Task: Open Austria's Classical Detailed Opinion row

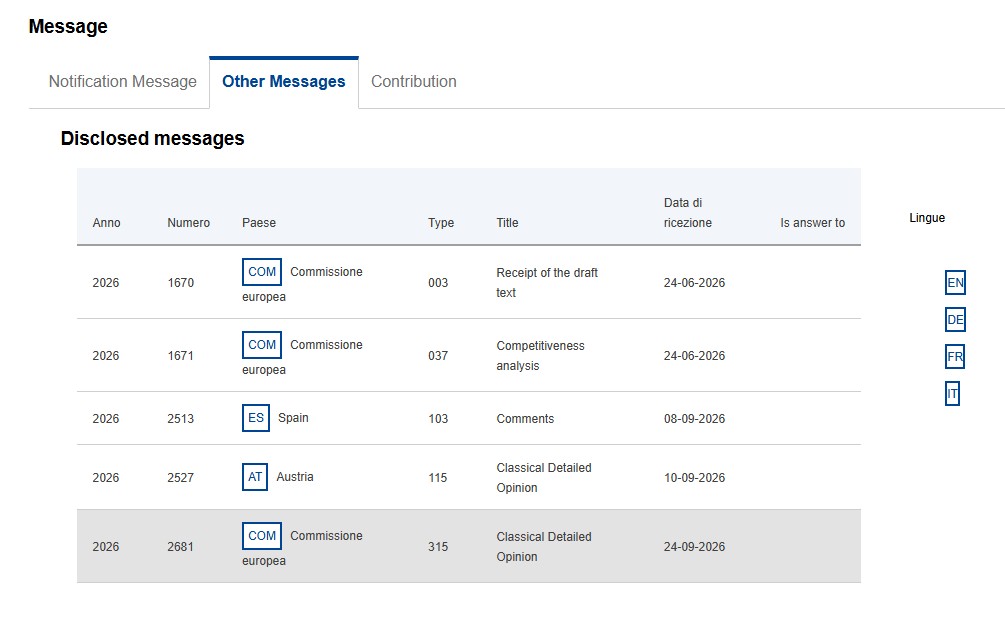Action: tap(469, 477)
